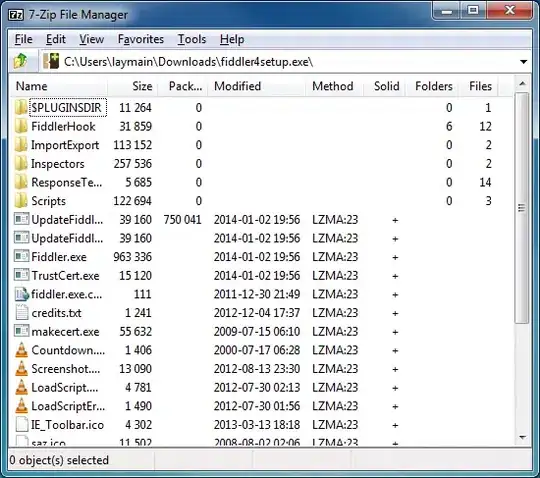The height and width of the screenshot is (478, 540).
Task: Maximize the 7-Zip File Manager window
Action: (x=473, y=11)
